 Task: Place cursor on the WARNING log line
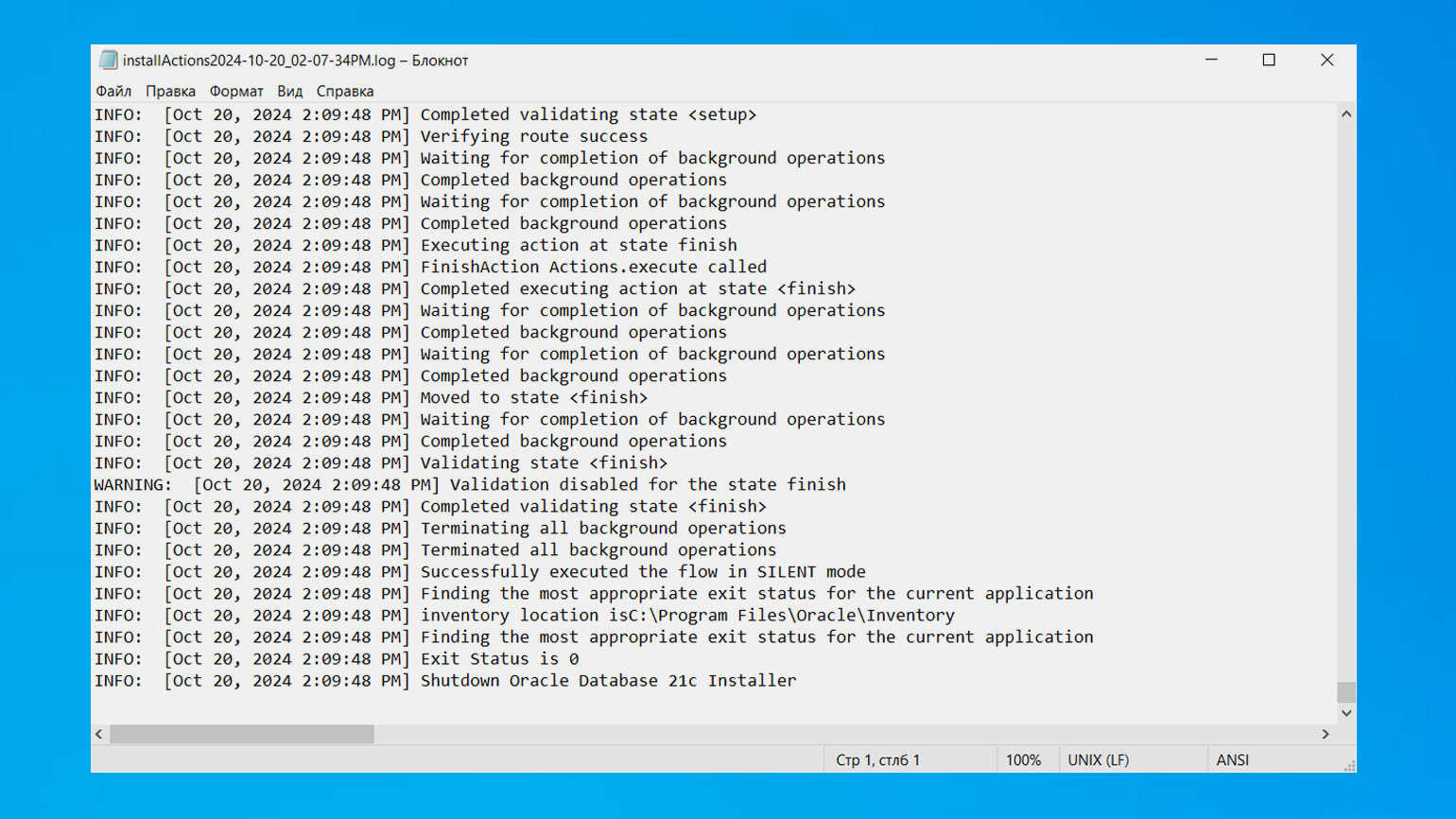tap(520, 485)
